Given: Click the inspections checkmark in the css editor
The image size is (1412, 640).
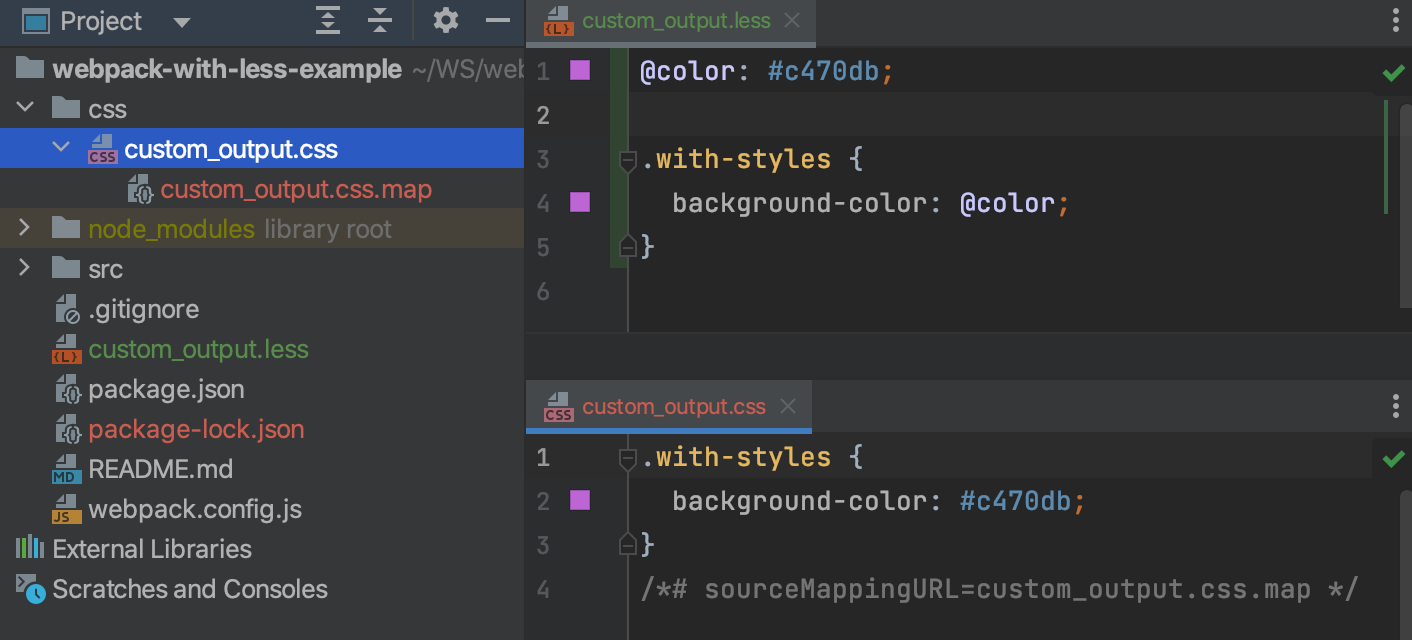Looking at the screenshot, I should coord(1393,460).
